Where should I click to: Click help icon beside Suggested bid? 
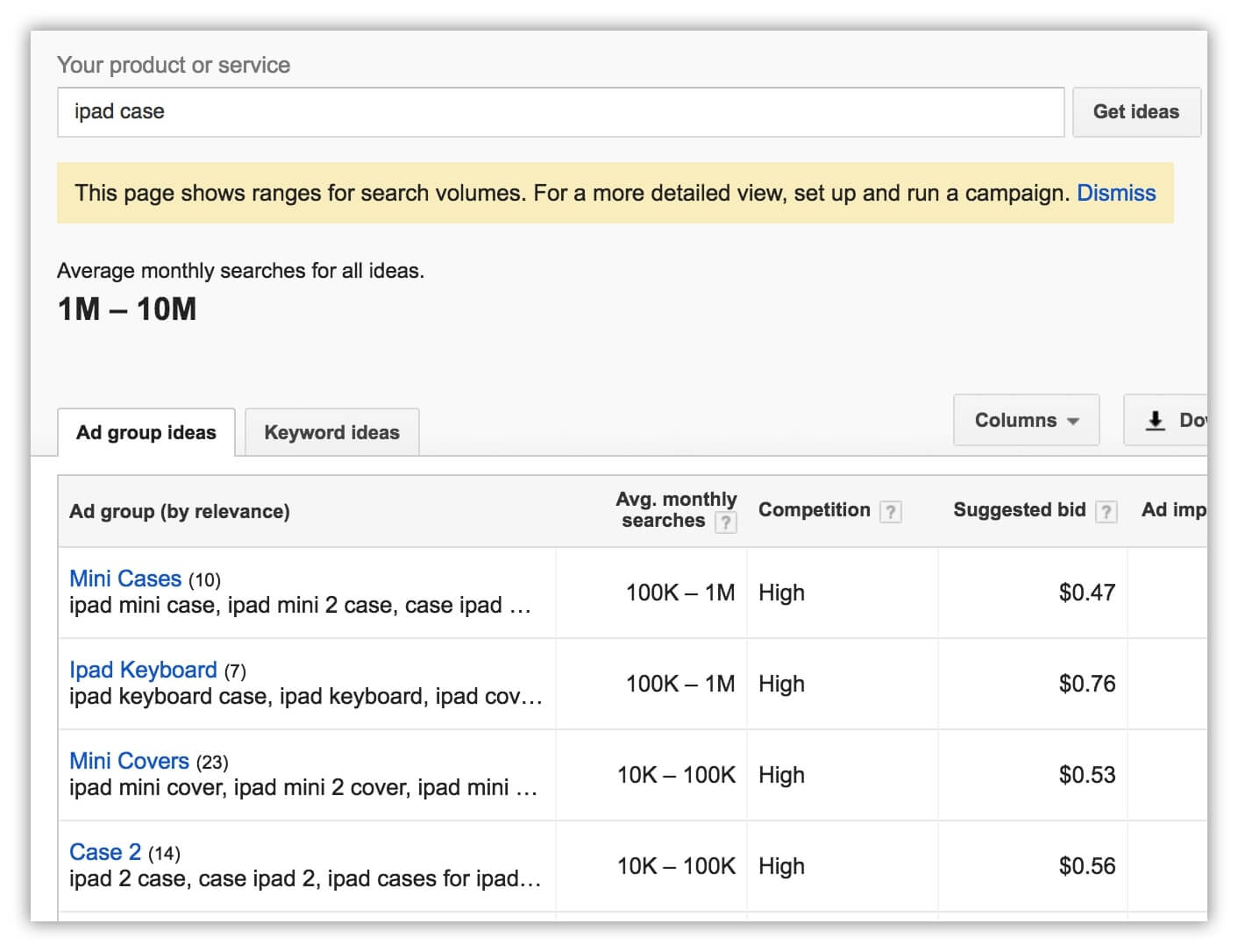(1106, 512)
